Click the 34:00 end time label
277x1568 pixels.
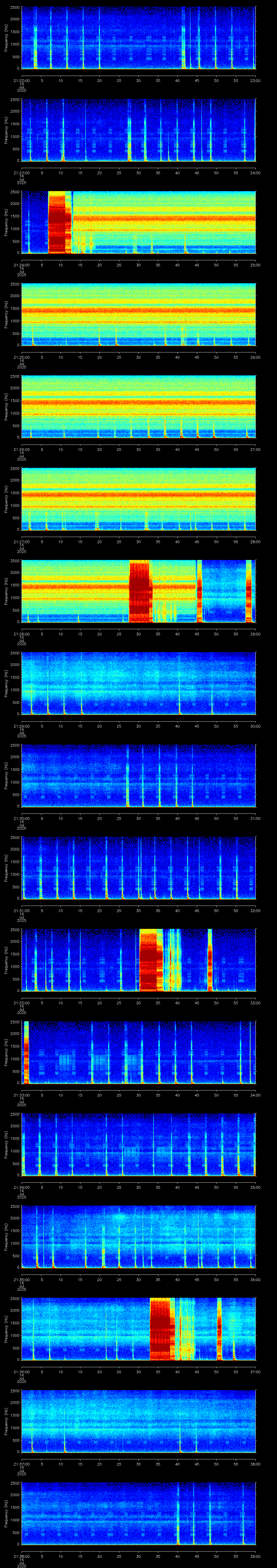(x=255, y=1095)
